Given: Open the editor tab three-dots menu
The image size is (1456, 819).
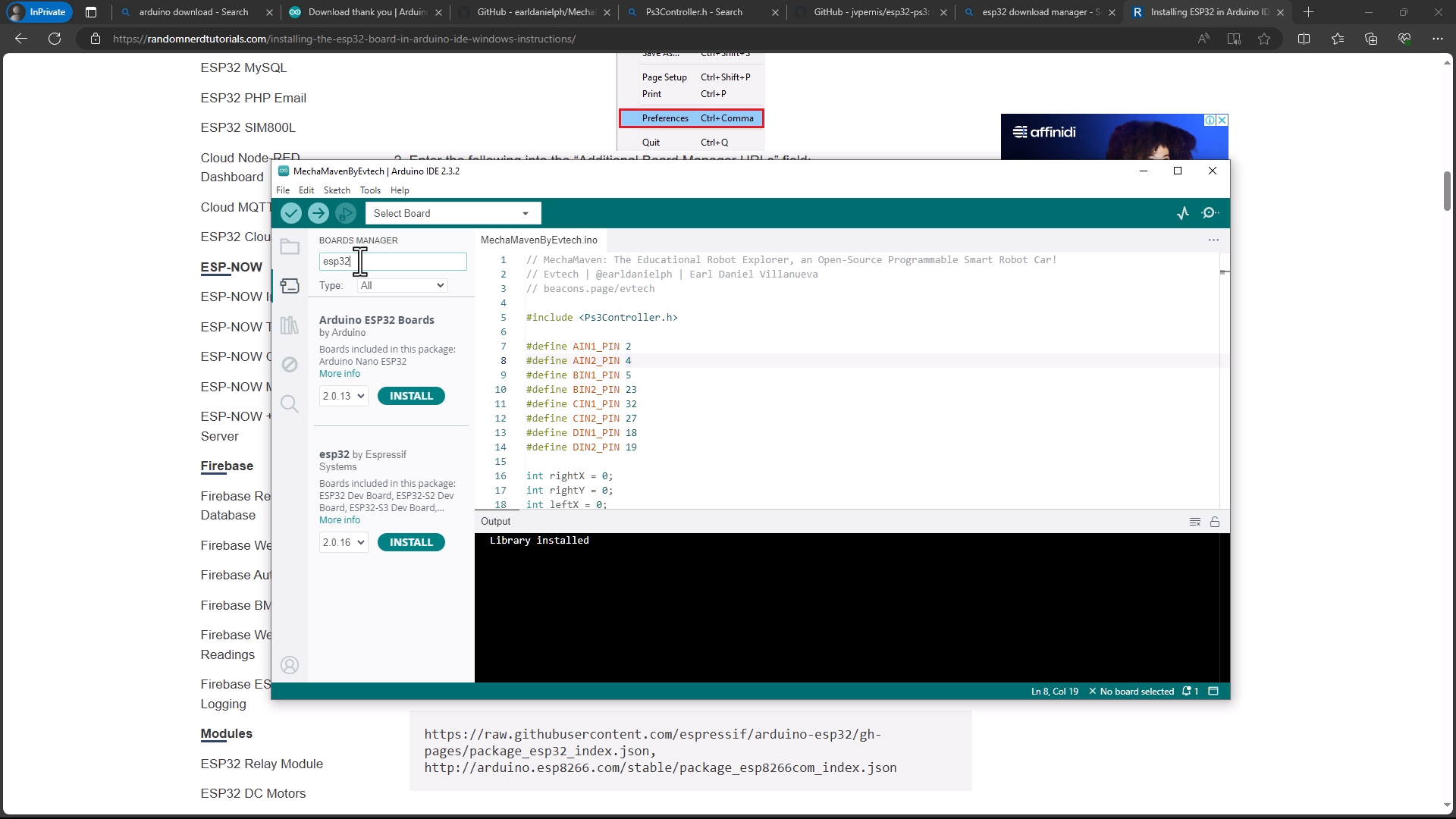Looking at the screenshot, I should tap(1213, 240).
